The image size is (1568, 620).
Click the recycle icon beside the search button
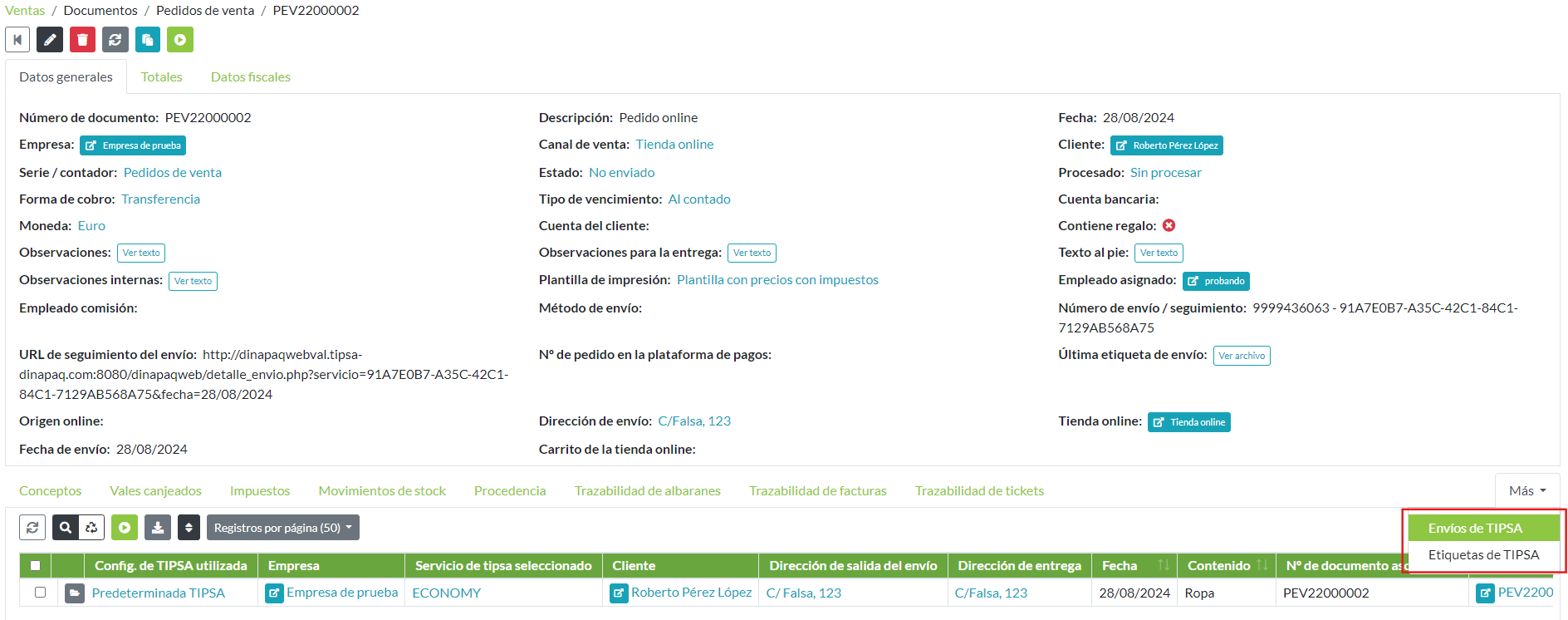(x=91, y=528)
